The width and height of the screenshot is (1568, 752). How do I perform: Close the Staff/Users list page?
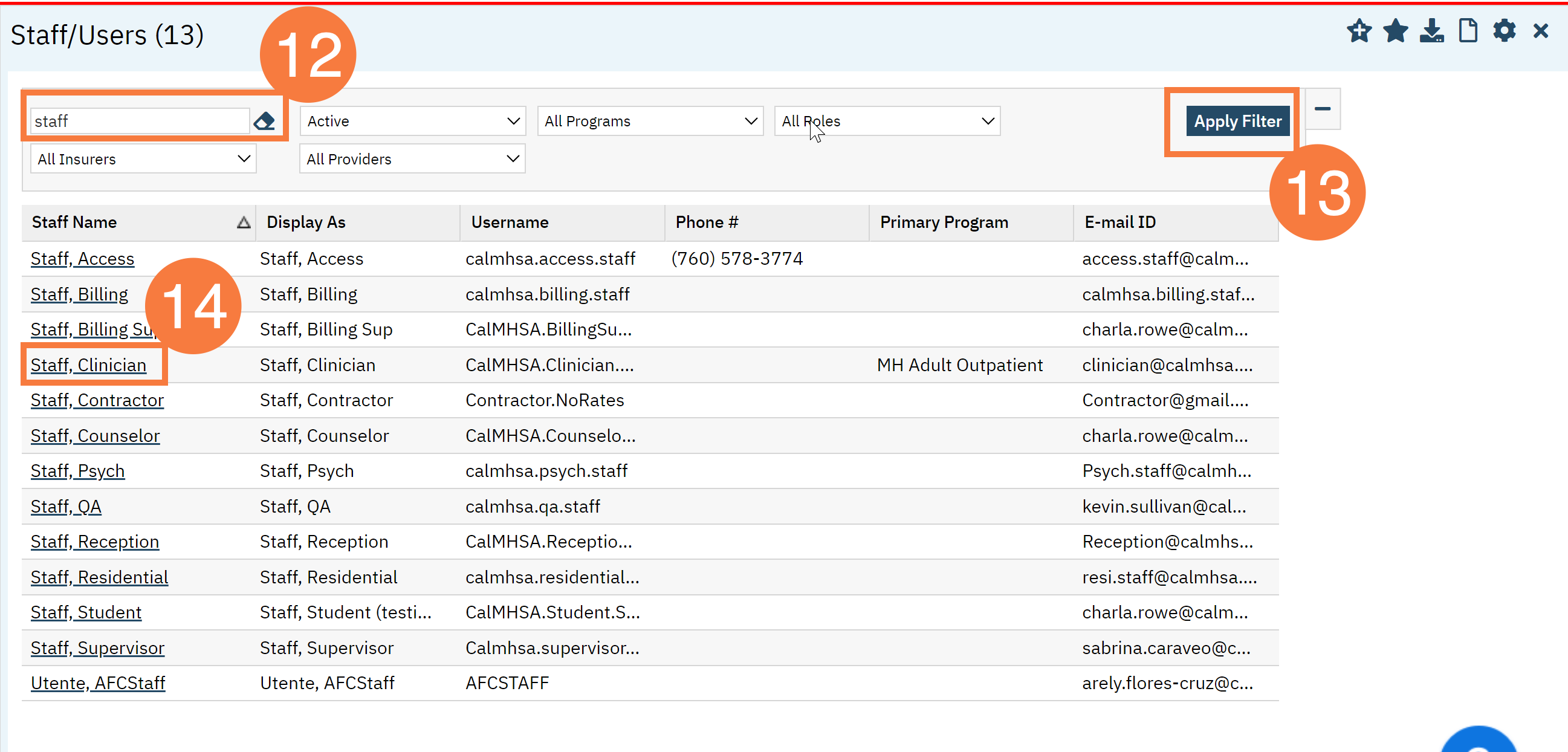[1540, 30]
